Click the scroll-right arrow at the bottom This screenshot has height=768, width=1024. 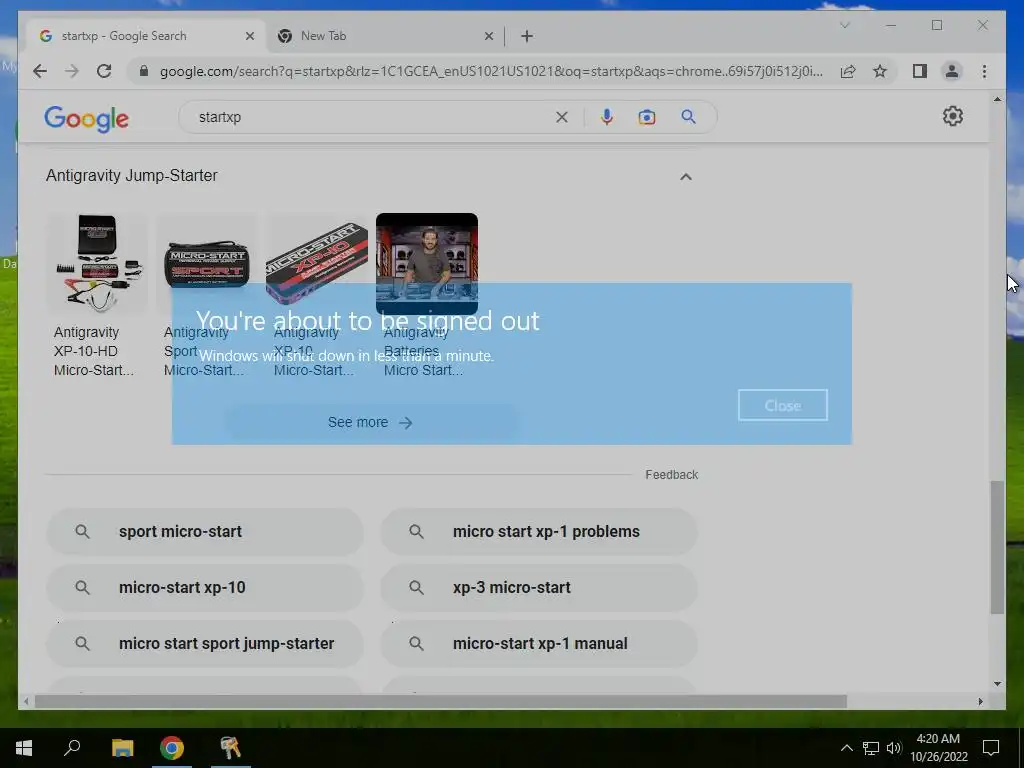pos(980,701)
